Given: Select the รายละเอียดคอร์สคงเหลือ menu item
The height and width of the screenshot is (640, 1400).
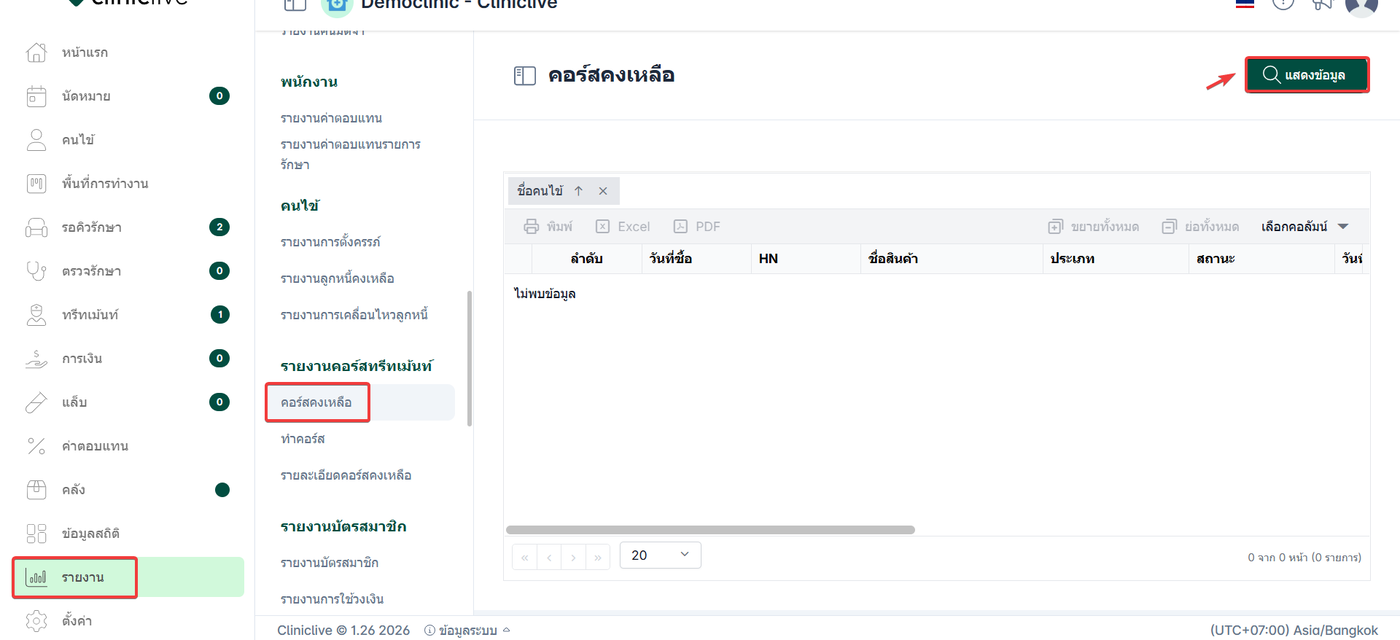Looking at the screenshot, I should click(346, 475).
